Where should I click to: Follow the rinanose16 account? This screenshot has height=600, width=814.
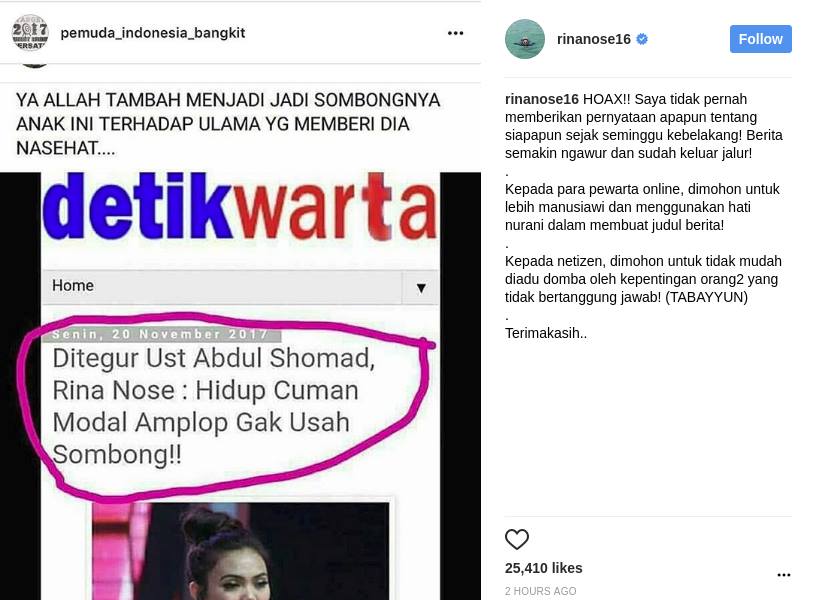point(761,39)
